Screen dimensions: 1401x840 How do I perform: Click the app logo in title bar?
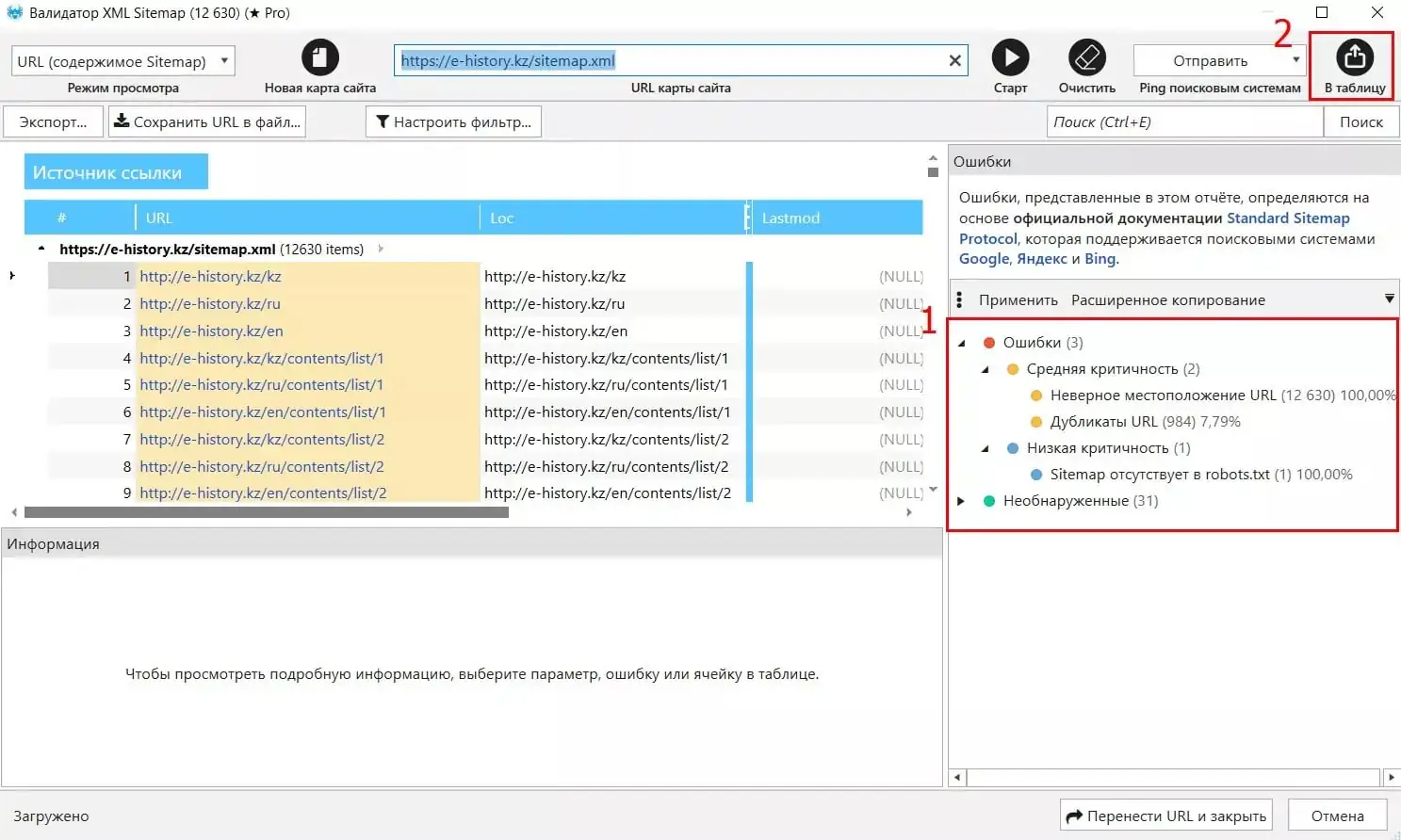(14, 13)
